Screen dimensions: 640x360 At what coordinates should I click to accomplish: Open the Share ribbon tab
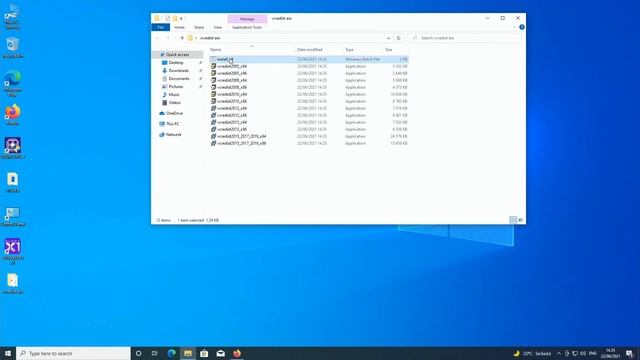[x=199, y=27]
